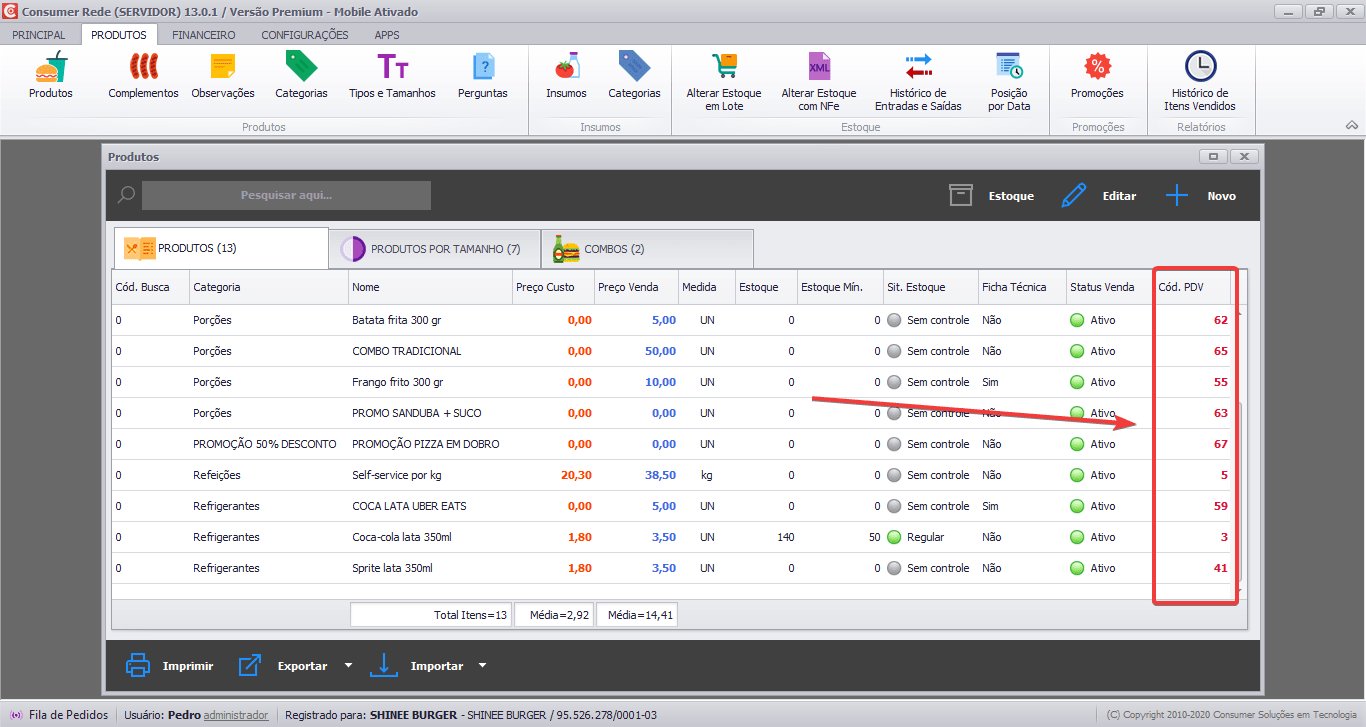Select the COMBO TRADICIONAL product row
The image size is (1366, 727).
click(671, 351)
